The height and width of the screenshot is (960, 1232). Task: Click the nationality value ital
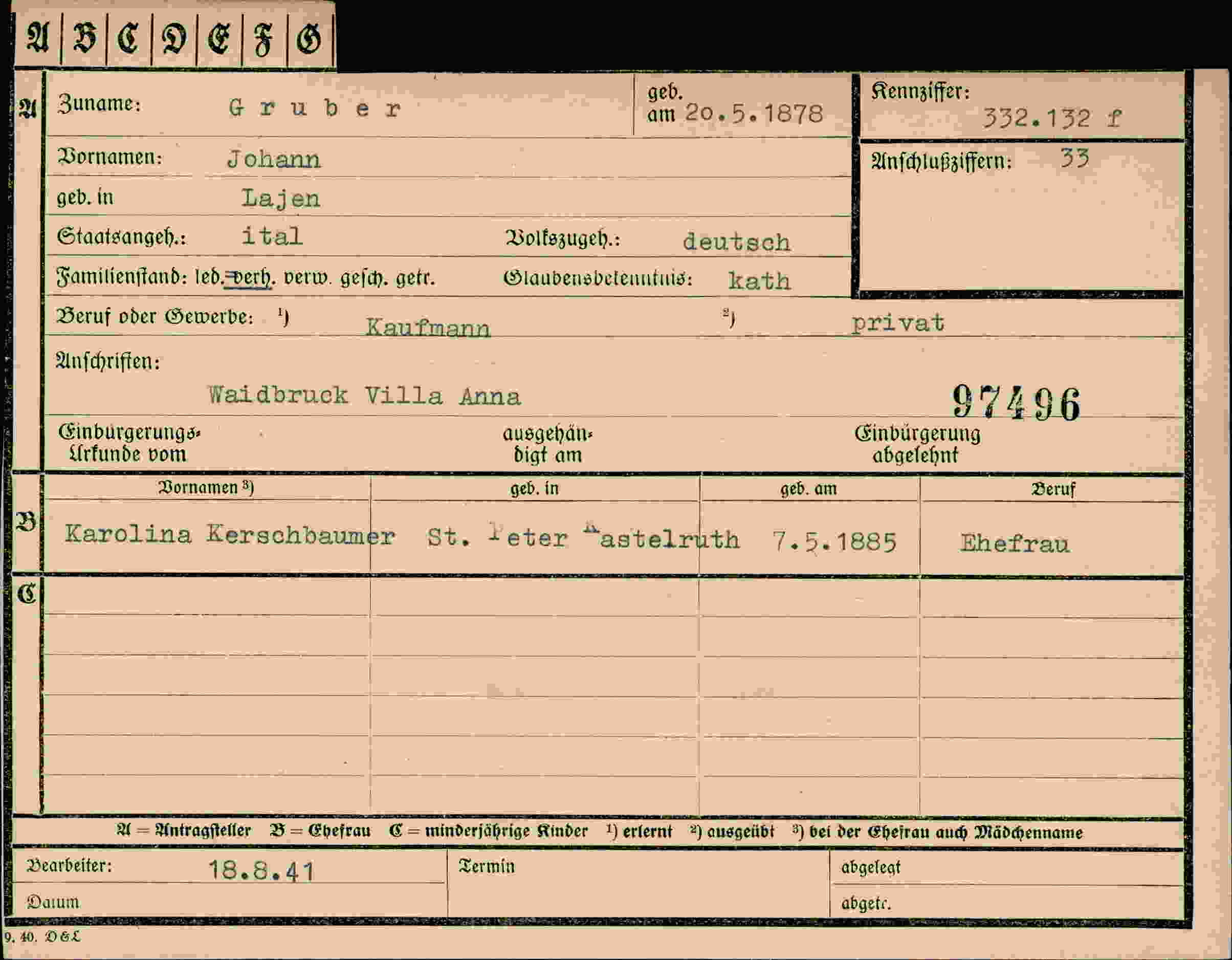pos(273,236)
